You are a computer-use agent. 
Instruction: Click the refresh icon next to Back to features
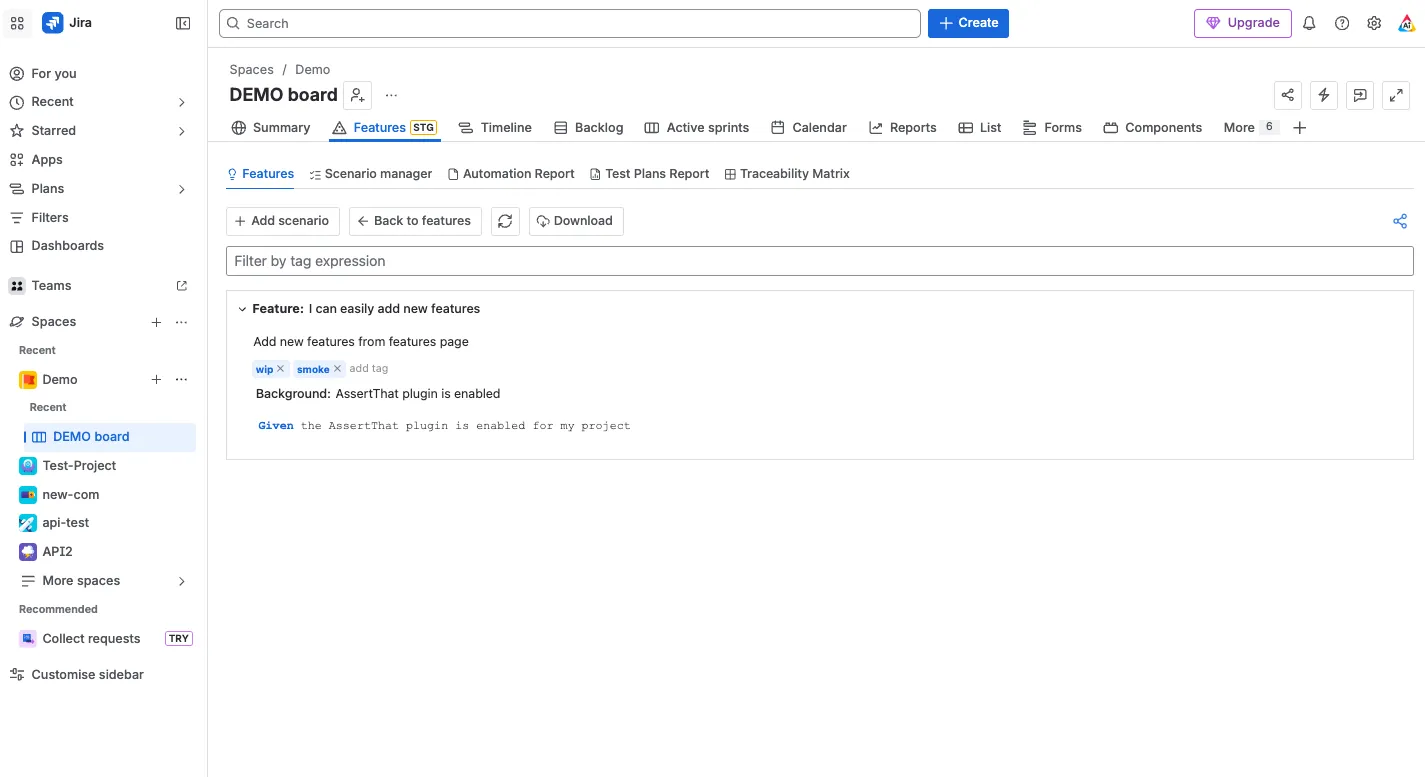point(505,221)
